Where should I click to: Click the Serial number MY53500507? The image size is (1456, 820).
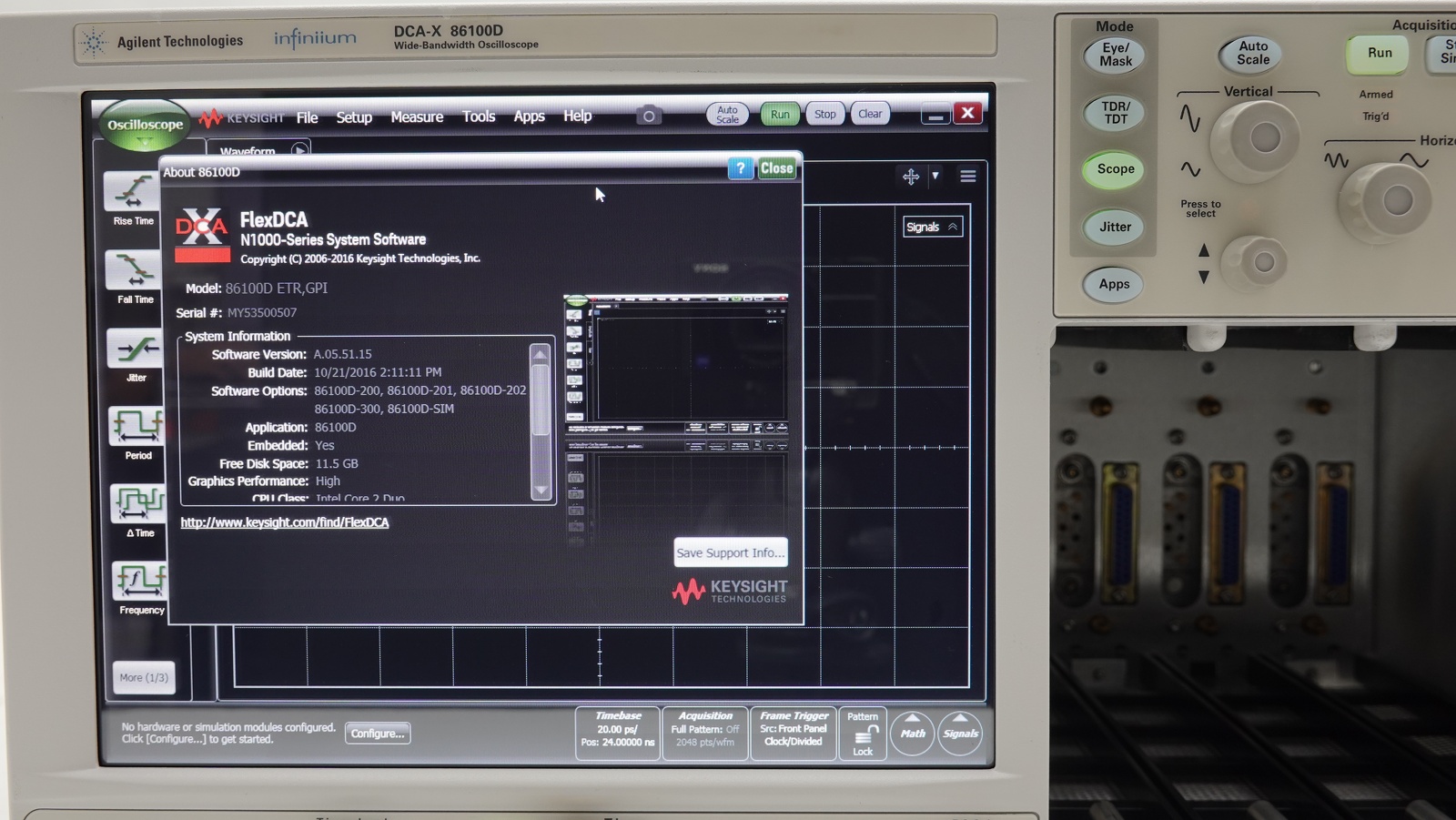pyautogui.click(x=262, y=312)
